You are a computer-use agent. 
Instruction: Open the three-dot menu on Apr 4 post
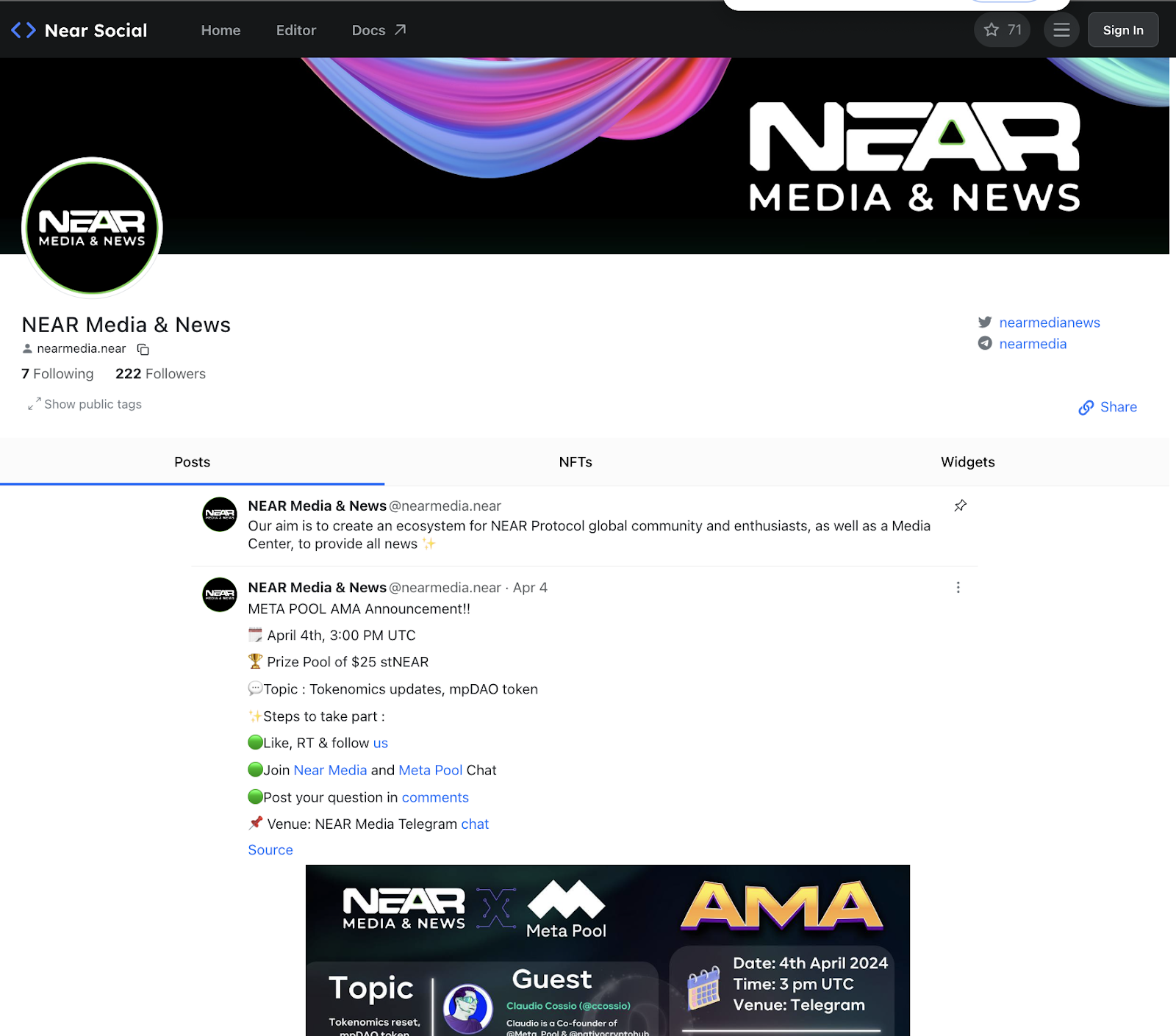tap(958, 587)
